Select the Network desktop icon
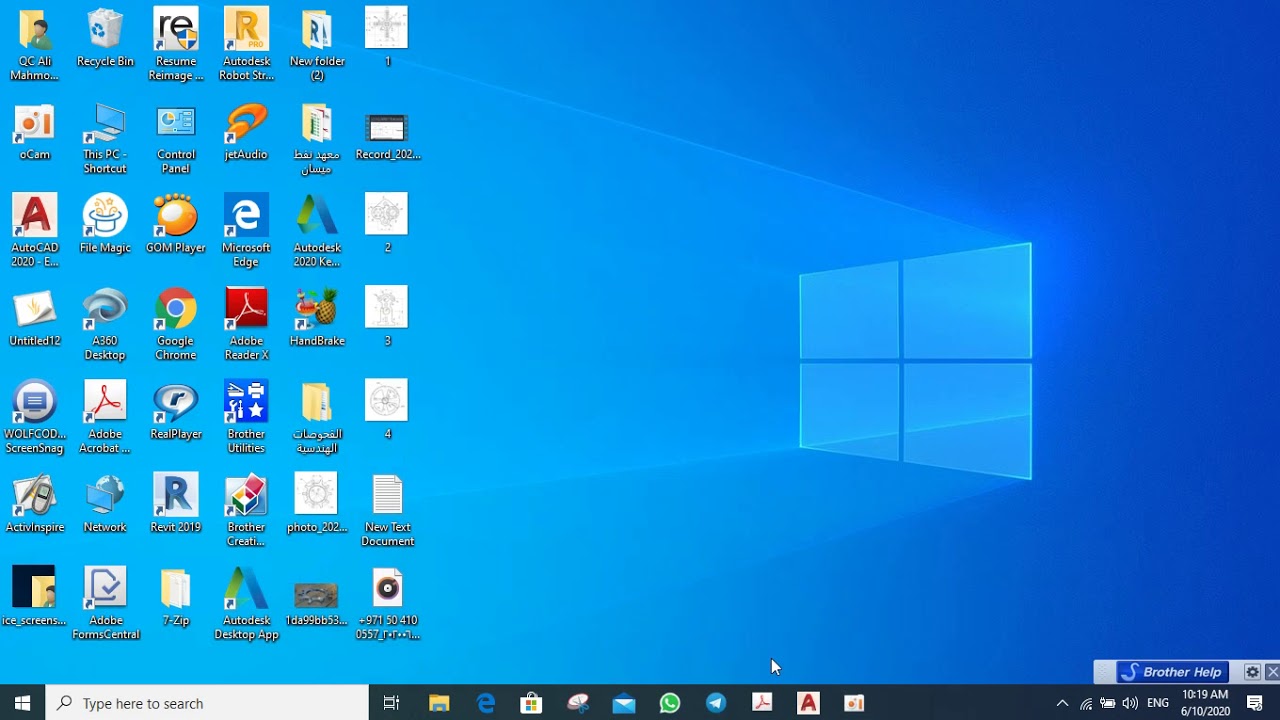This screenshot has width=1280, height=720. [105, 503]
